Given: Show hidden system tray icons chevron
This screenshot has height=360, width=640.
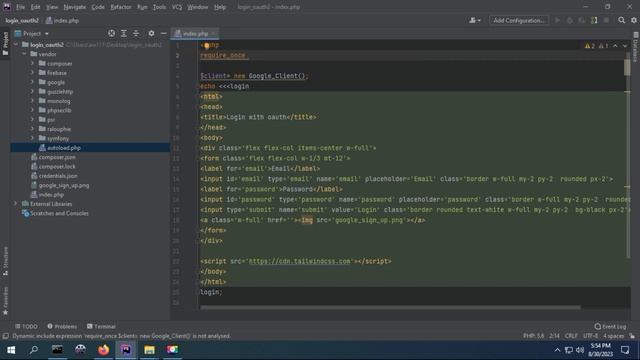Looking at the screenshot, I should tap(557, 350).
